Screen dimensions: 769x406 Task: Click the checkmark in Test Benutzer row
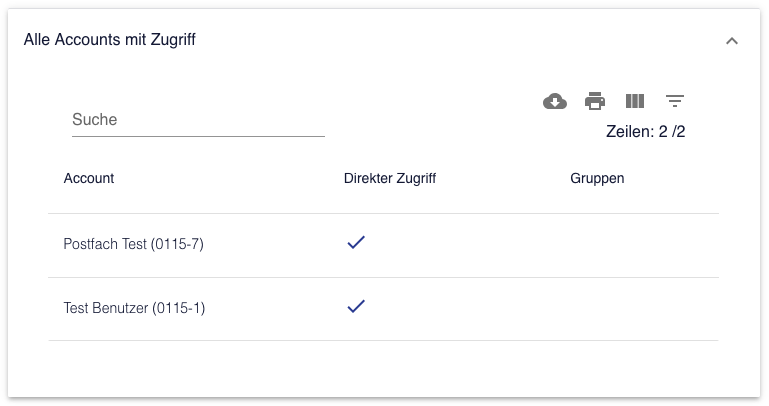click(356, 306)
